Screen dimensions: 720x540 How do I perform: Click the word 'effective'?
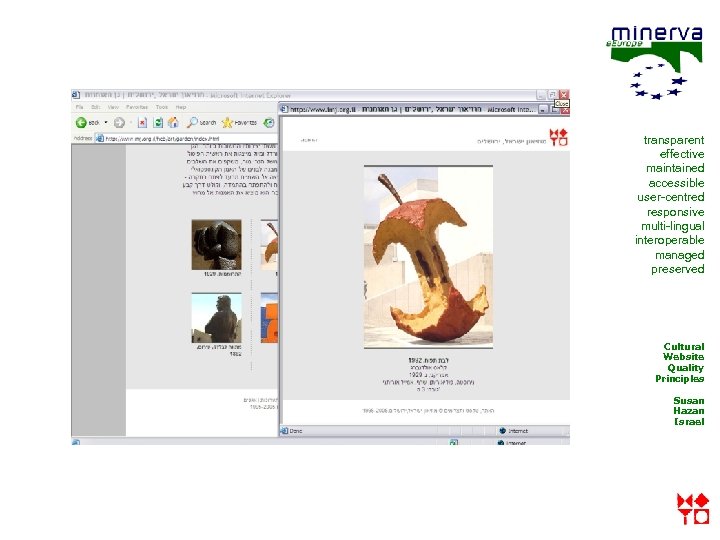pyautogui.click(x=682, y=154)
